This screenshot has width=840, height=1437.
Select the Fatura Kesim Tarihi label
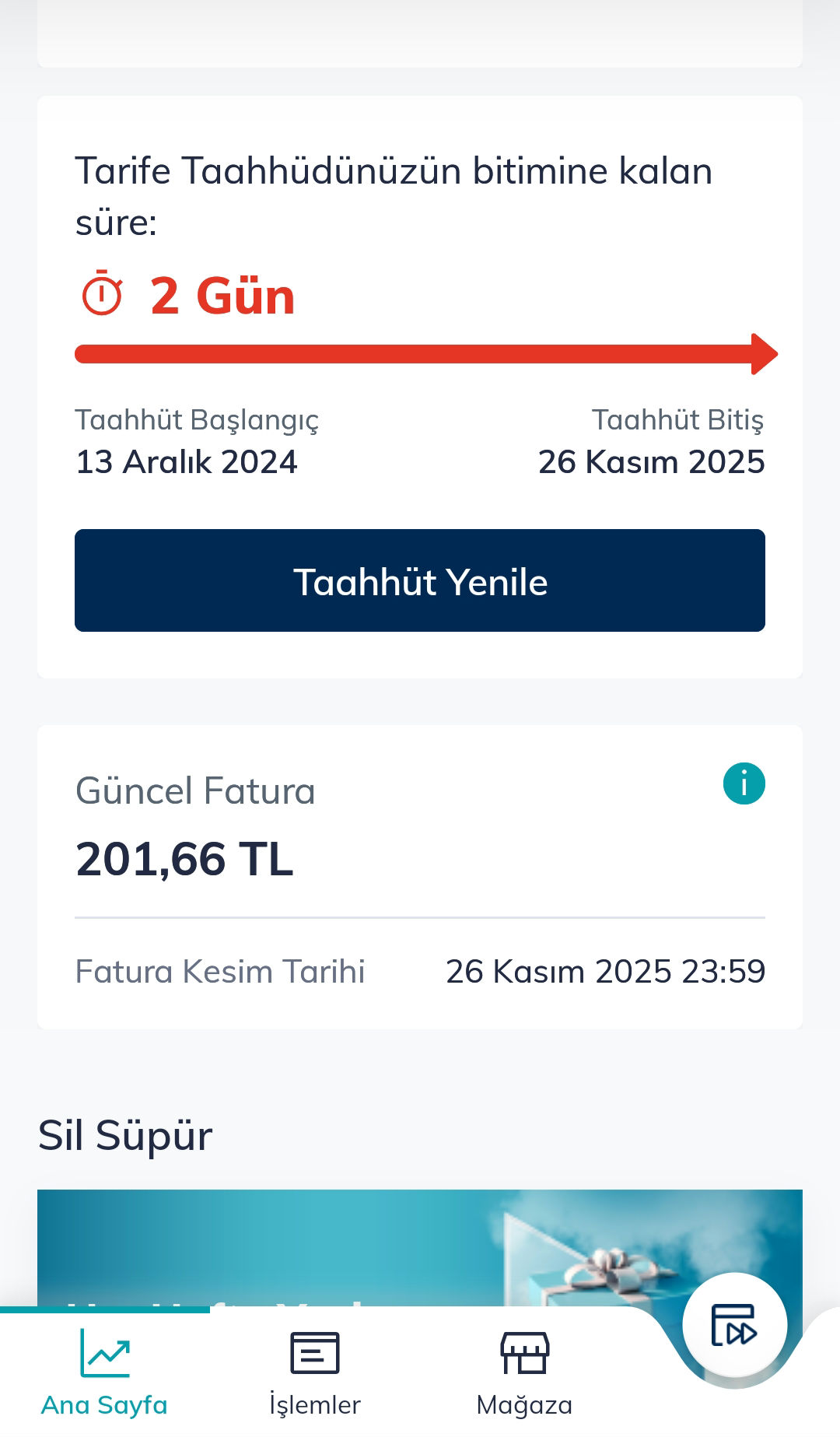pyautogui.click(x=220, y=972)
